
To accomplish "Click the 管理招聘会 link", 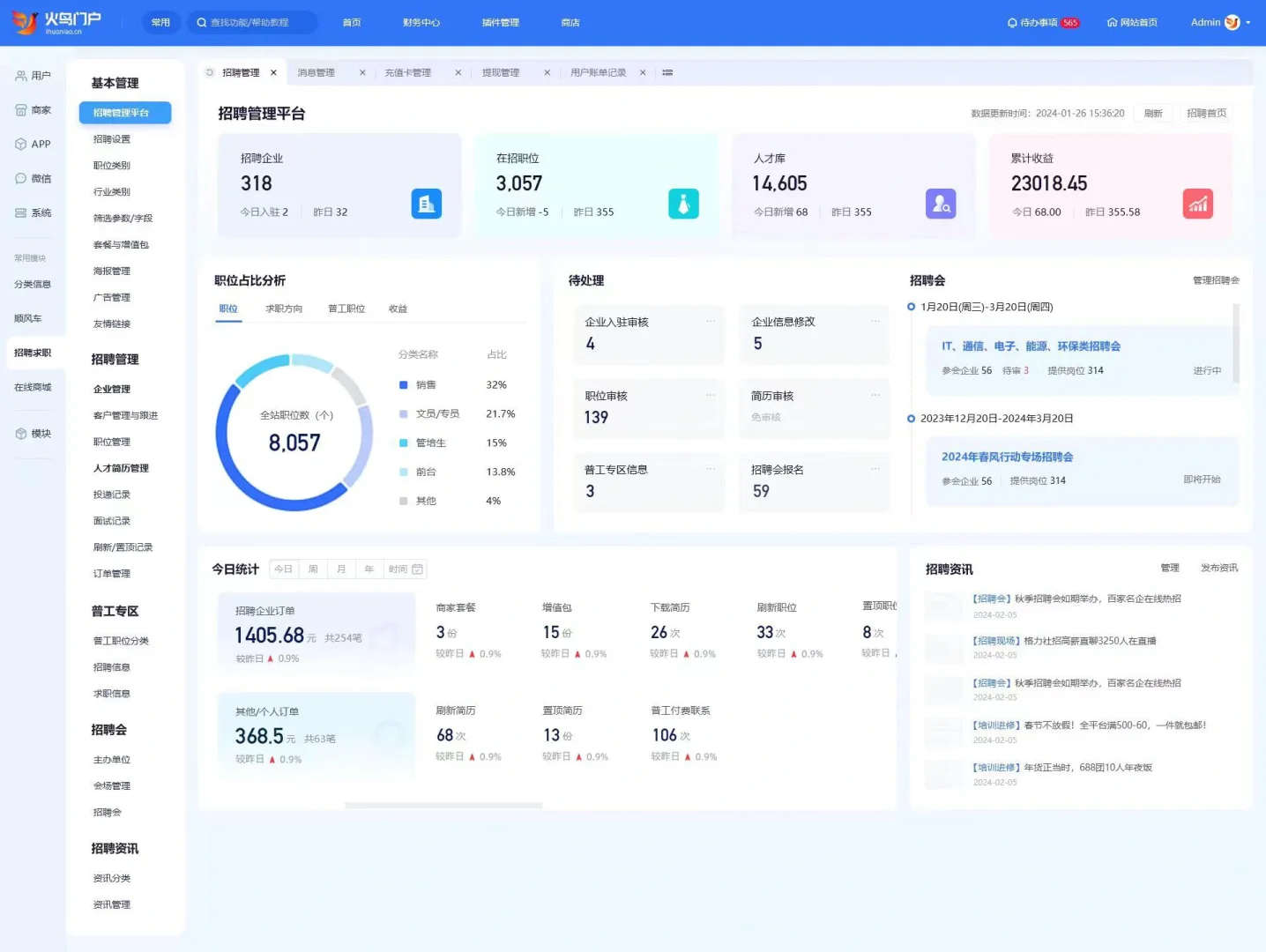I will point(1216,280).
